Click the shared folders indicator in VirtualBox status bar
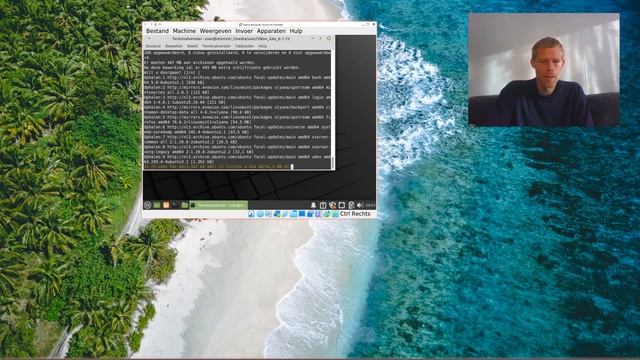 [x=293, y=213]
